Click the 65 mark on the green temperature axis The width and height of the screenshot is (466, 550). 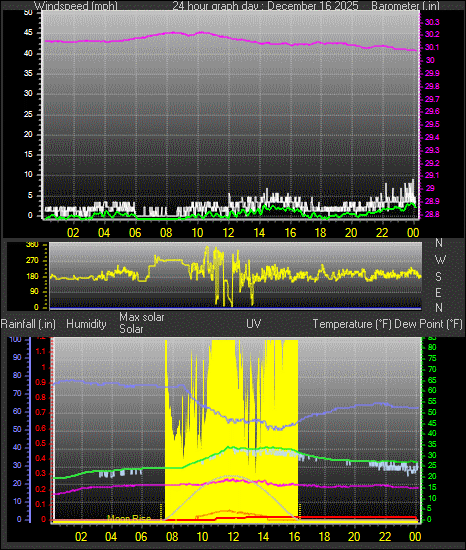432,380
